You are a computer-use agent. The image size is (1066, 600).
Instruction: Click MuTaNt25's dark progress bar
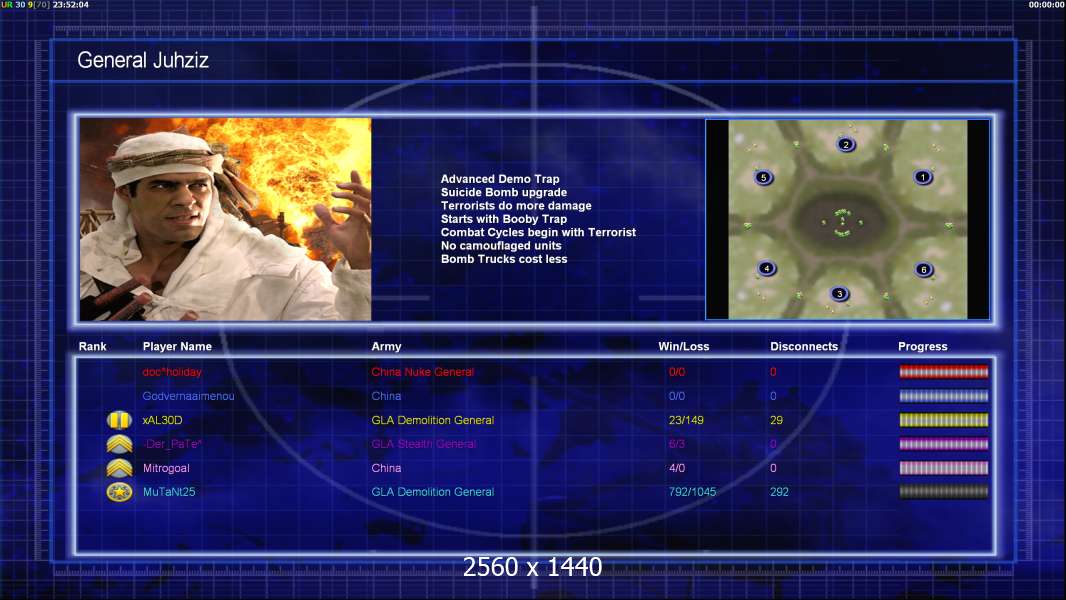(x=944, y=492)
